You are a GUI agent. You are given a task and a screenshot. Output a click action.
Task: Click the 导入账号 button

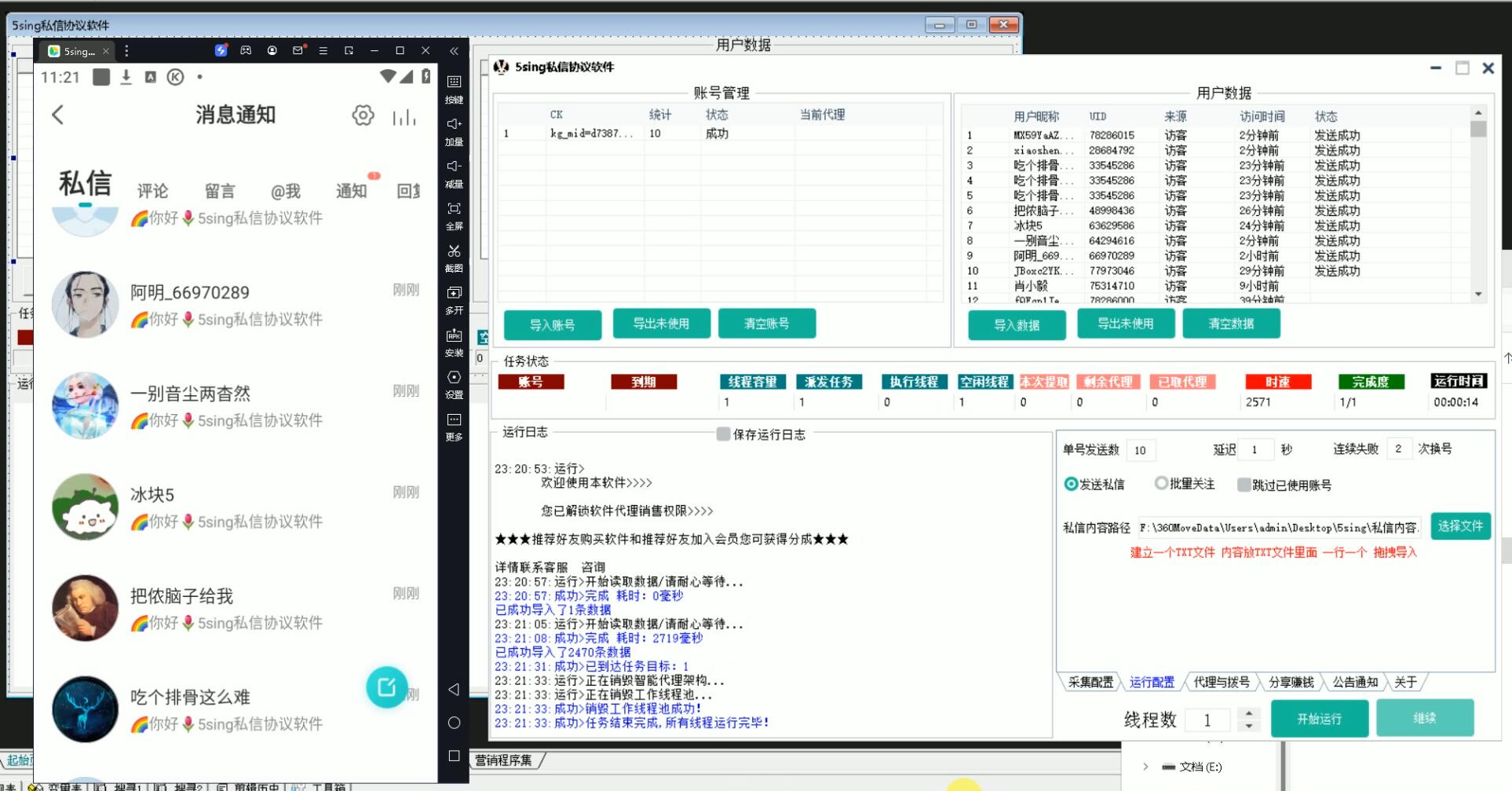[552, 324]
